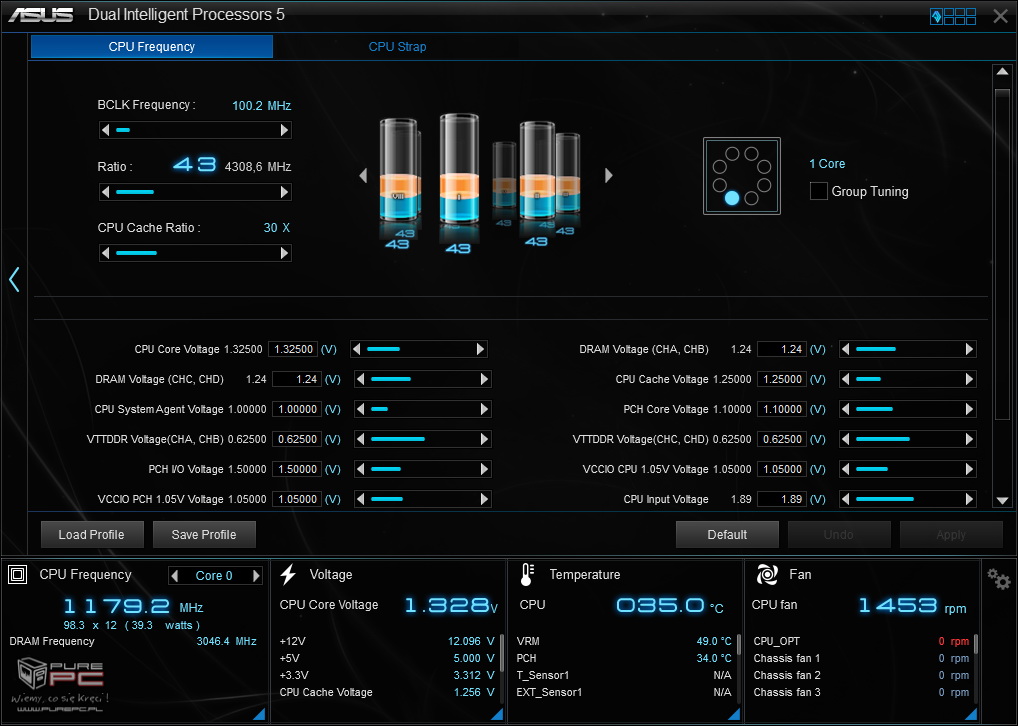Click the 1 Core label

click(827, 164)
